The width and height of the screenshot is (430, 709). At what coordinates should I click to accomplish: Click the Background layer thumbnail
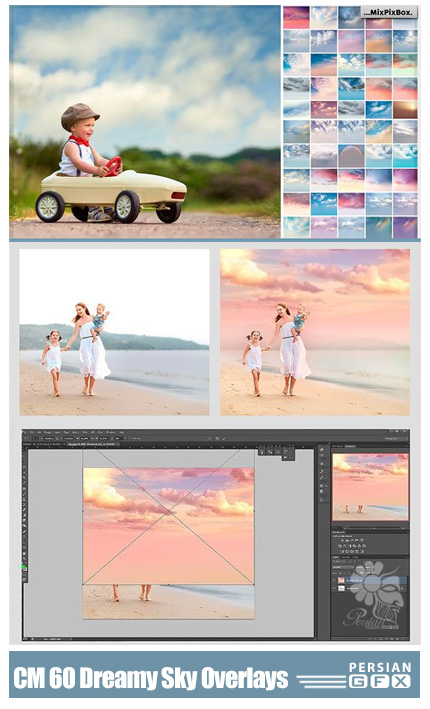click(341, 588)
